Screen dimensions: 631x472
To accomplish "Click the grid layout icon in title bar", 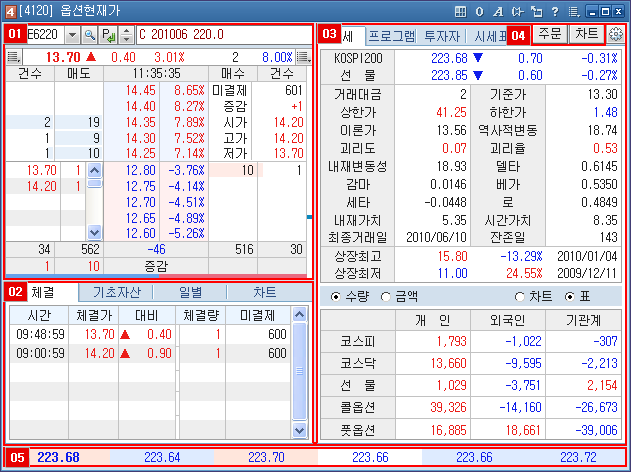I will tap(460, 10).
